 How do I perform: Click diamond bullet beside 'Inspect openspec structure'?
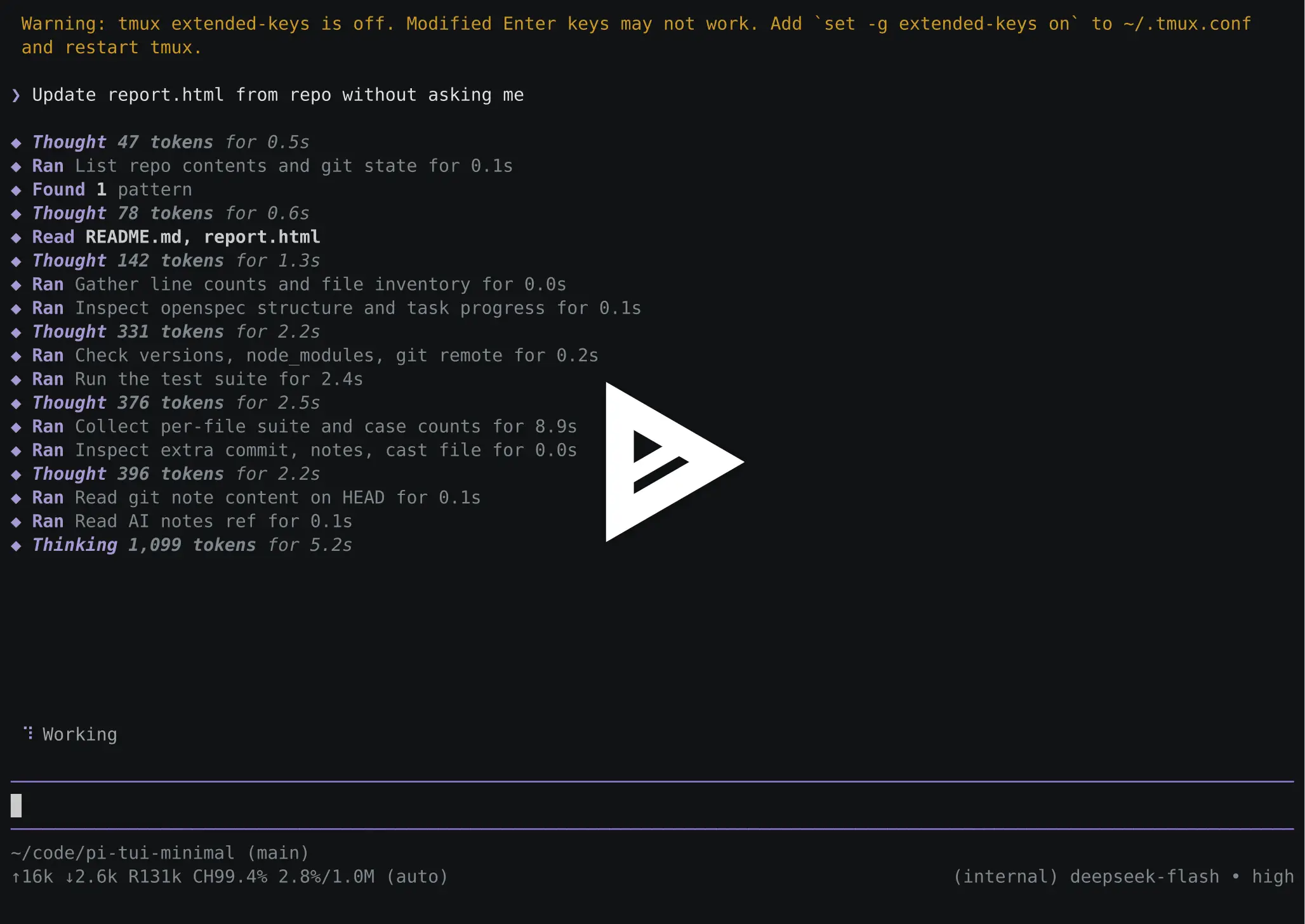pyautogui.click(x=17, y=309)
